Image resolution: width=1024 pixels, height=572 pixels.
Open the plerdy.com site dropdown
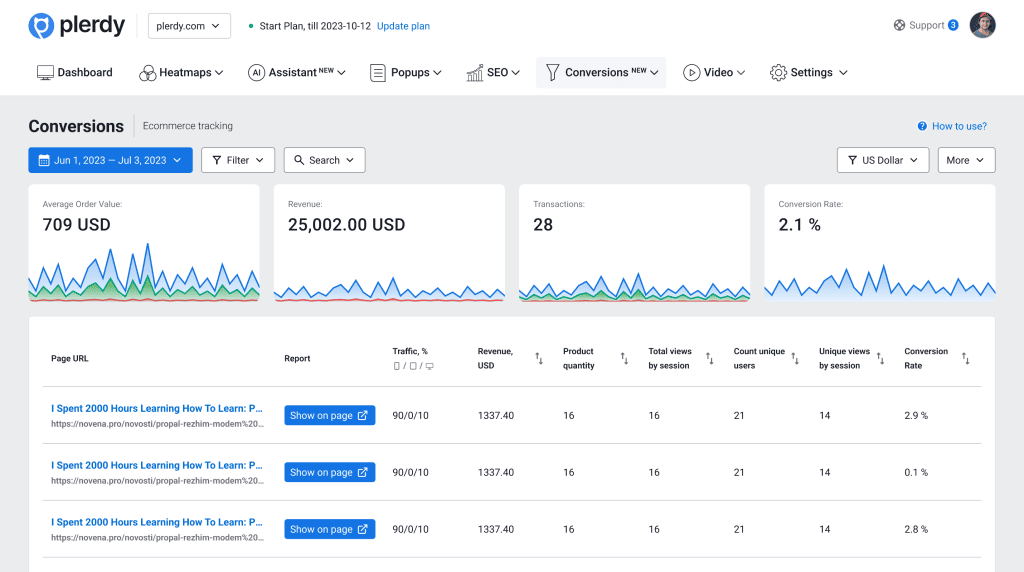(189, 26)
